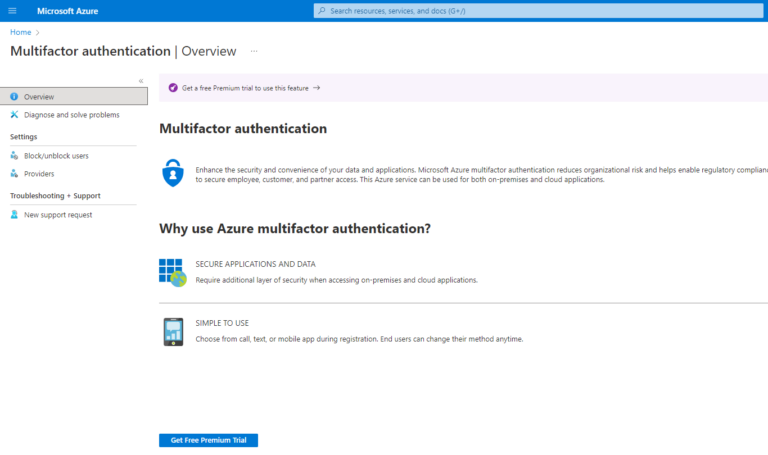Click the New support request person icon
768x455 pixels.
coord(14,215)
